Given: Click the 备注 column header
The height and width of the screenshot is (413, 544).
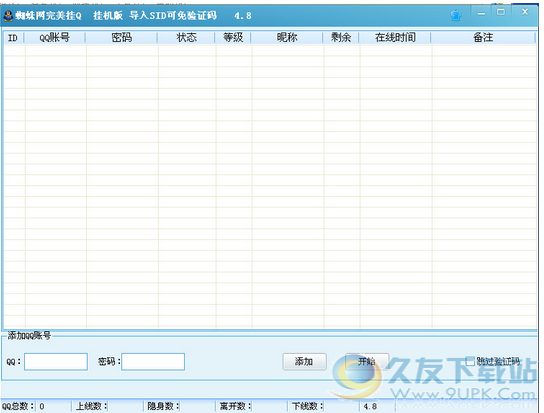Looking at the screenshot, I should [x=483, y=37].
